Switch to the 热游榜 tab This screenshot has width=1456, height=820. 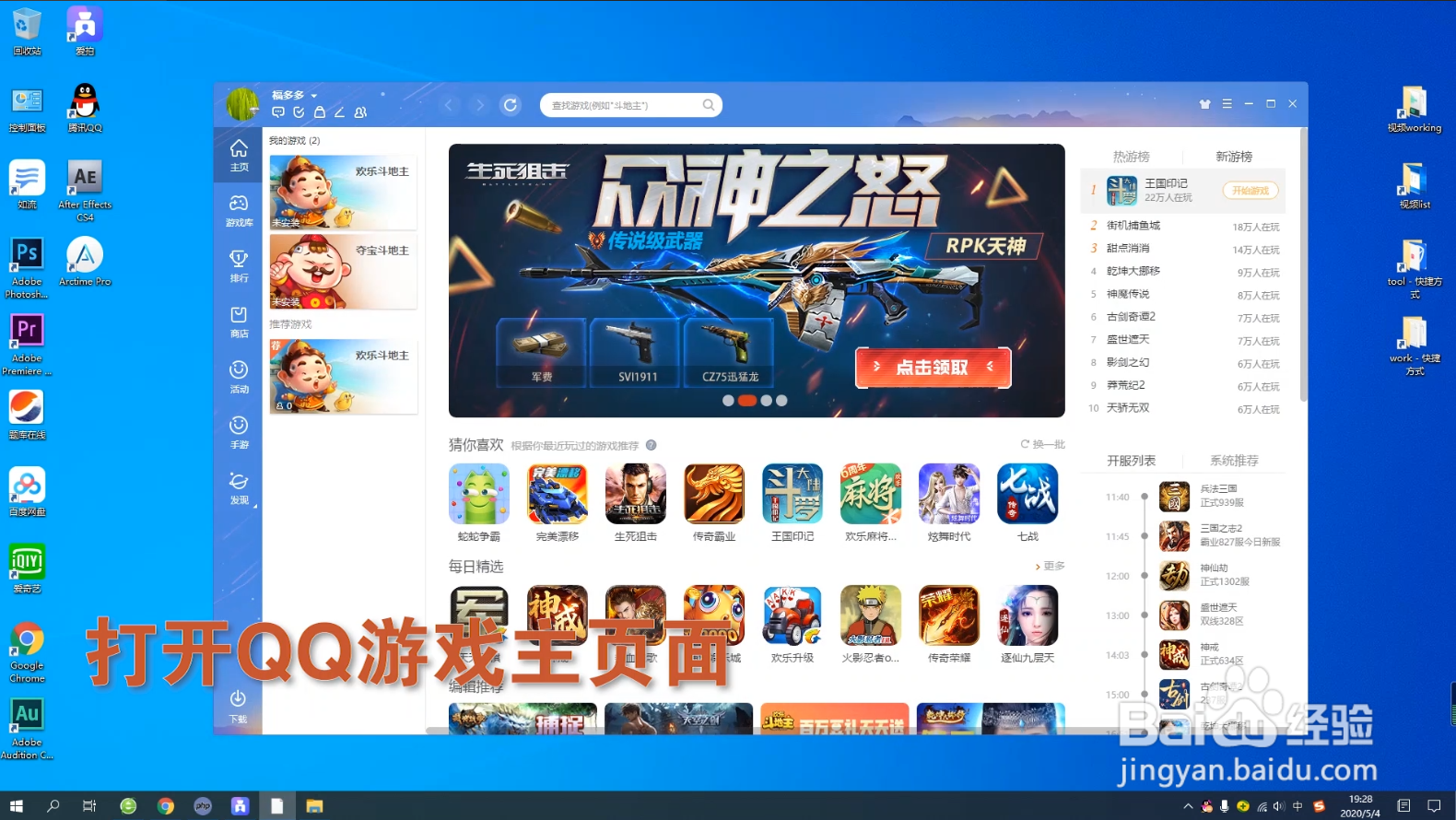[x=1131, y=157]
